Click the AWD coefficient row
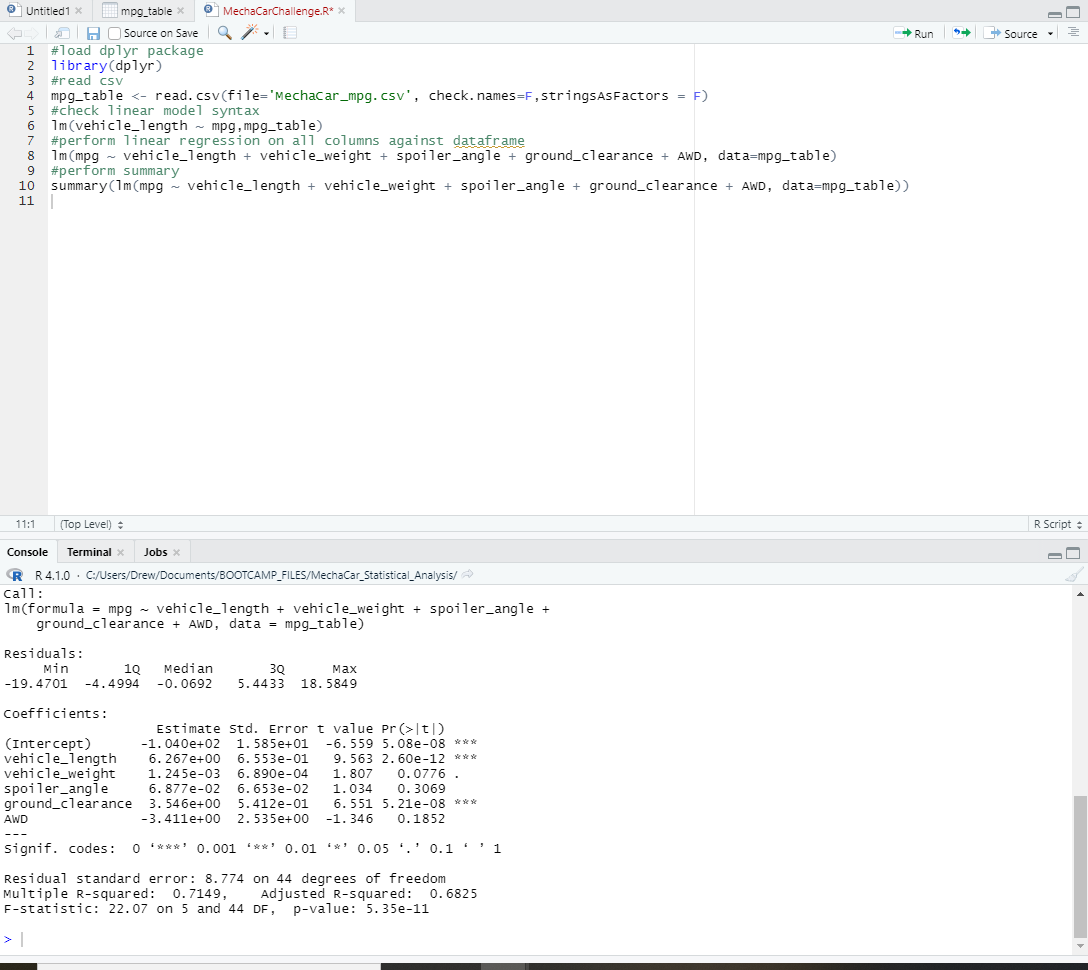The image size is (1088, 970). click(x=224, y=819)
